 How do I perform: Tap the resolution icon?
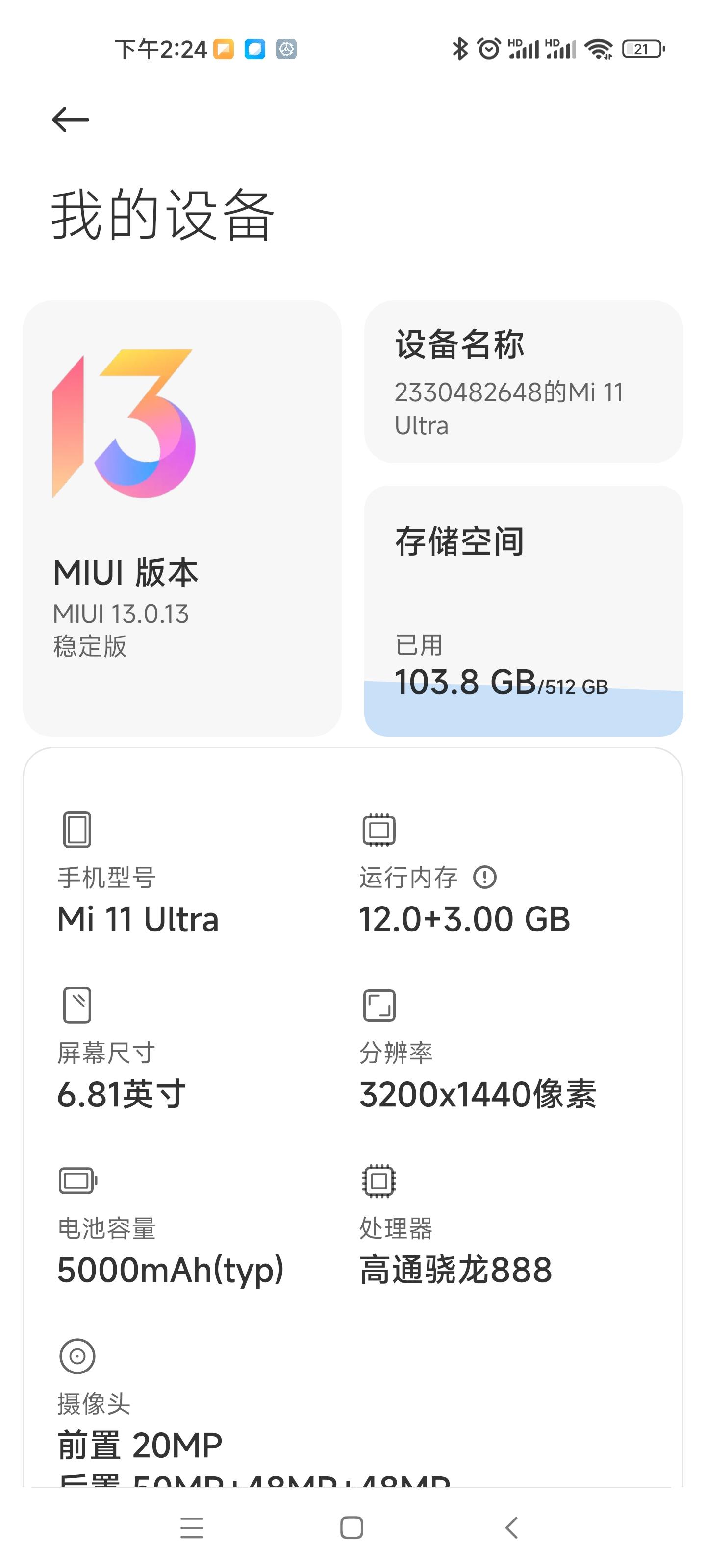pyautogui.click(x=379, y=1005)
